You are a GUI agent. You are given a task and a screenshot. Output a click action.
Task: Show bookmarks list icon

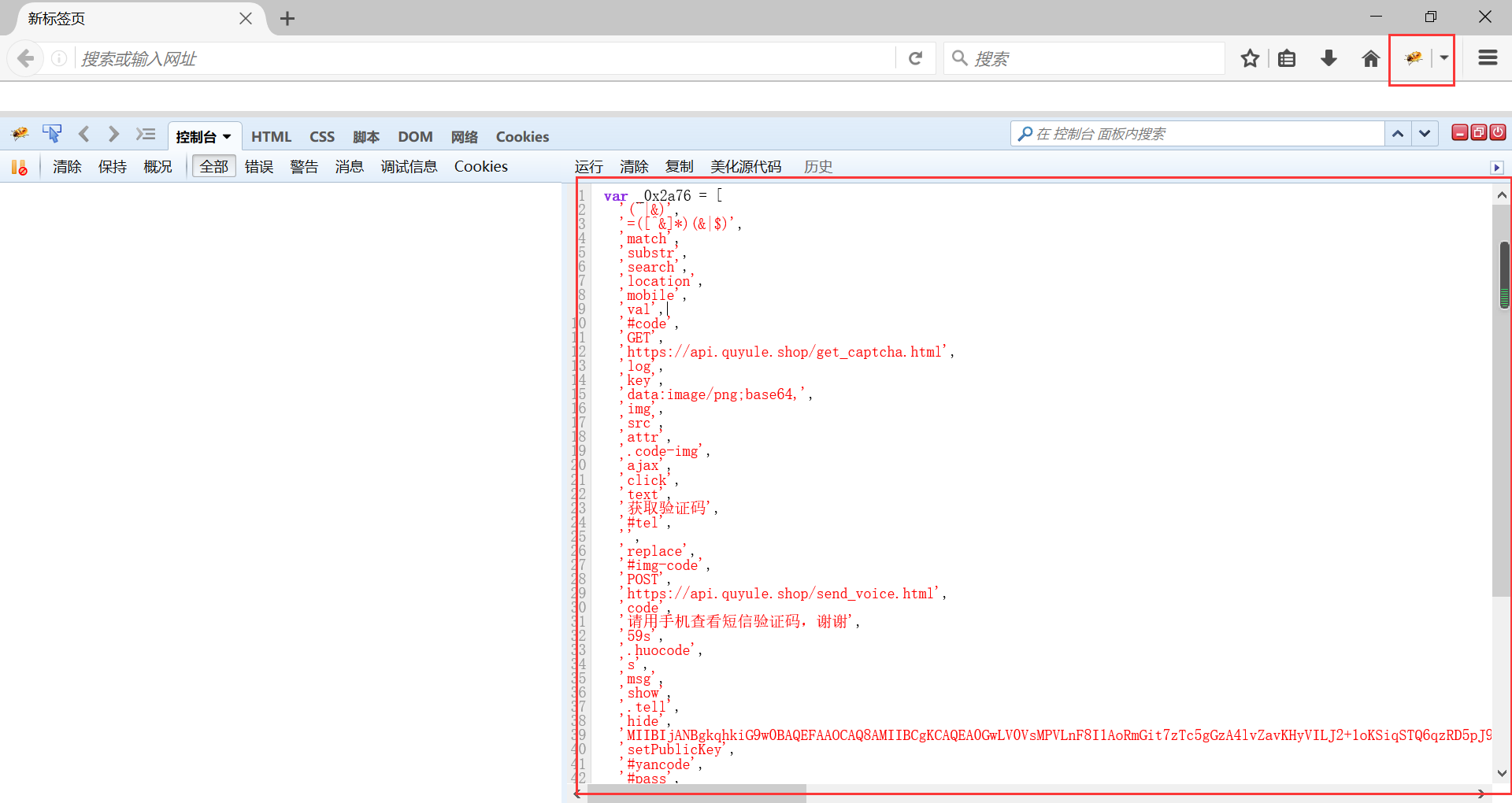tap(1287, 58)
